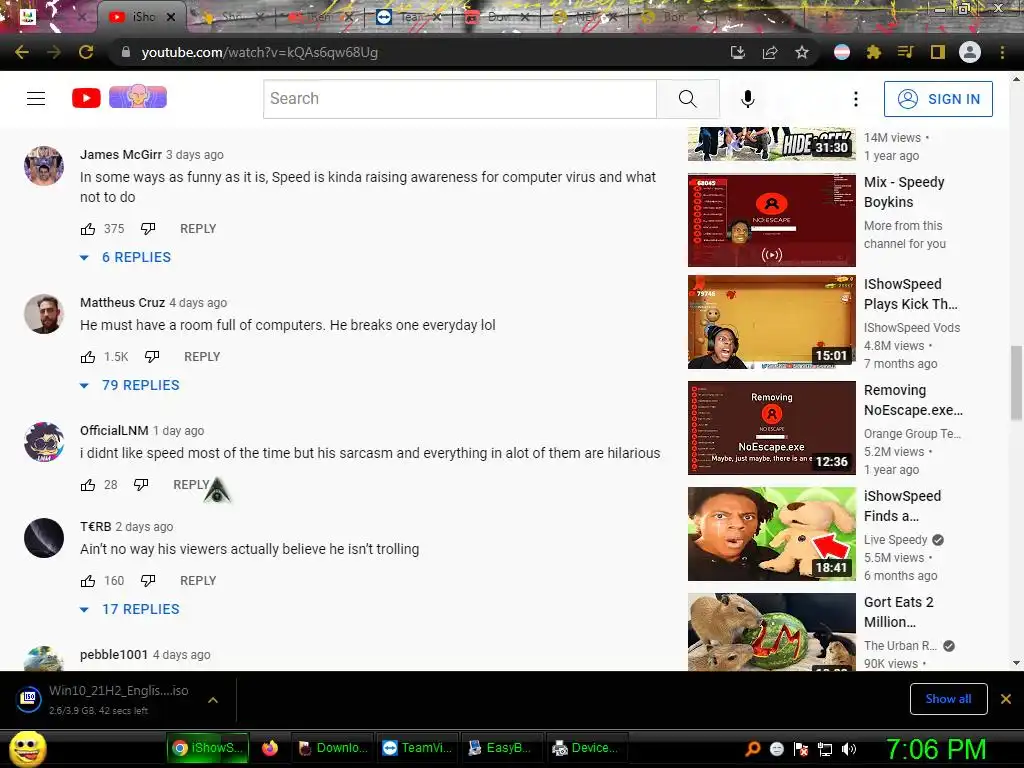The height and width of the screenshot is (768, 1024).
Task: Click the install/download page icon in address bar
Action: [738, 52]
